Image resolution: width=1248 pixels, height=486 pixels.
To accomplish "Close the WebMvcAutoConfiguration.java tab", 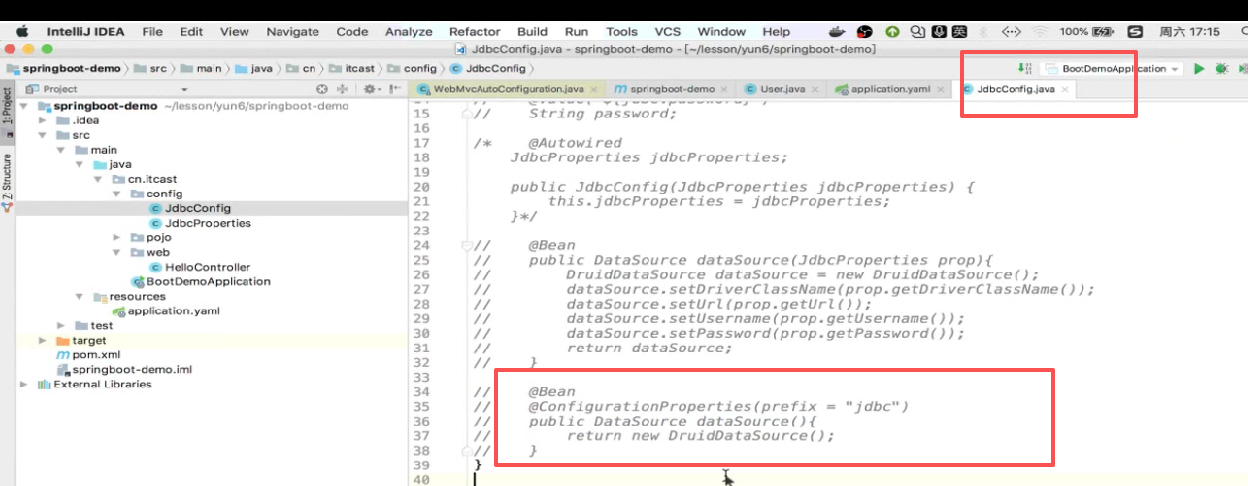I will tap(593, 89).
